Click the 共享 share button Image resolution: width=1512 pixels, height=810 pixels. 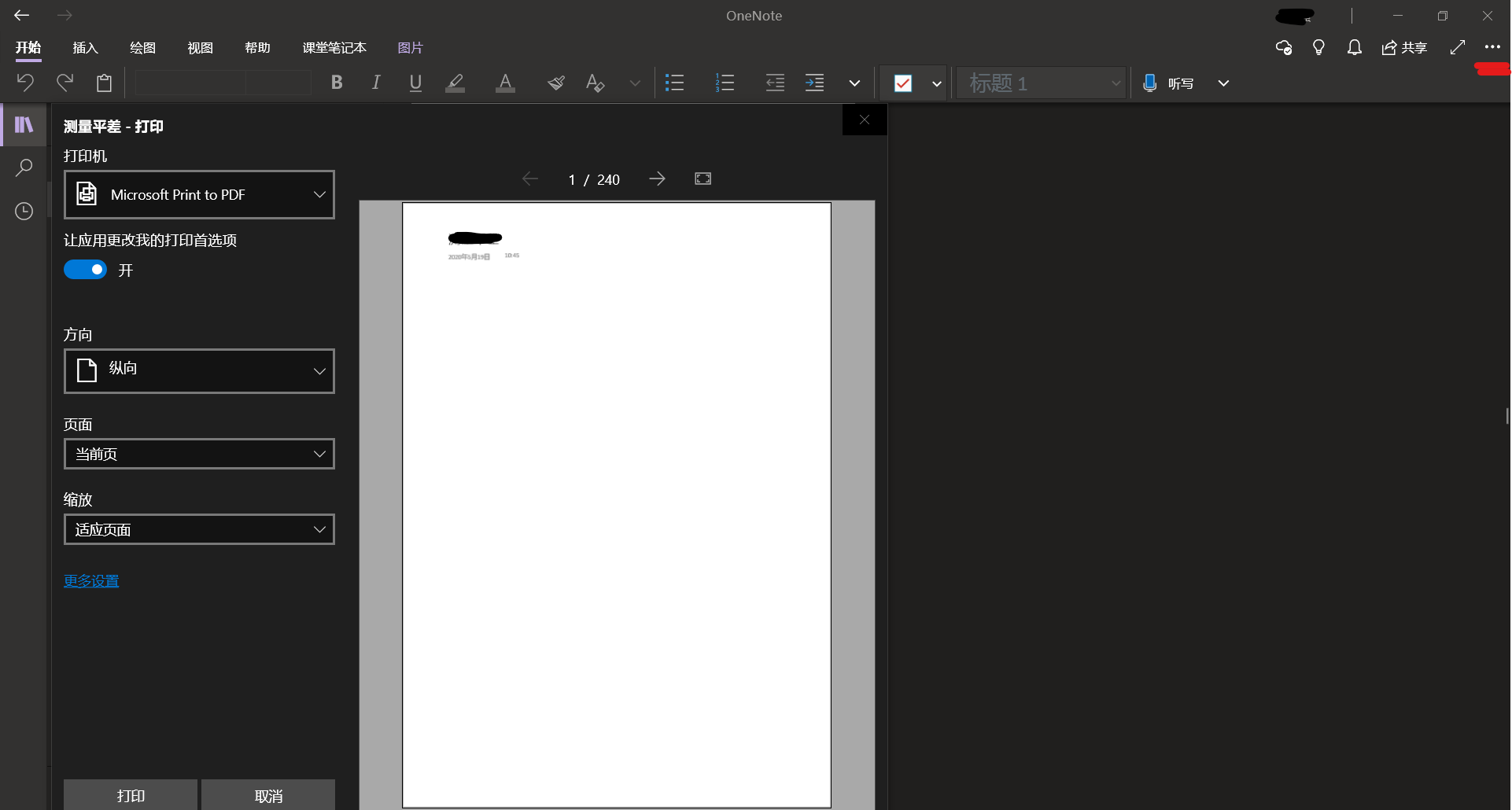(1404, 48)
